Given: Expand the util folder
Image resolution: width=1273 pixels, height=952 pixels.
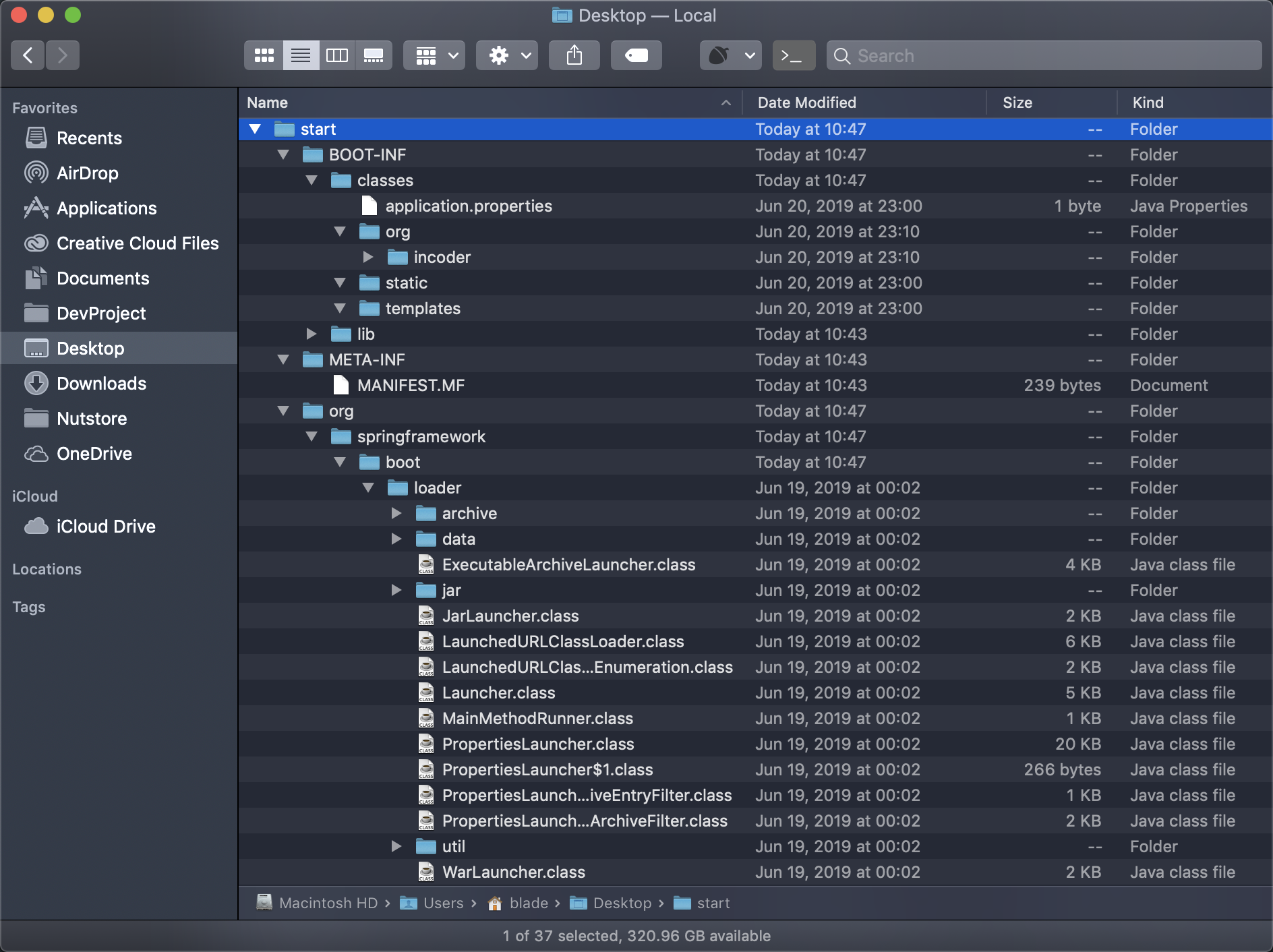Looking at the screenshot, I should point(396,846).
